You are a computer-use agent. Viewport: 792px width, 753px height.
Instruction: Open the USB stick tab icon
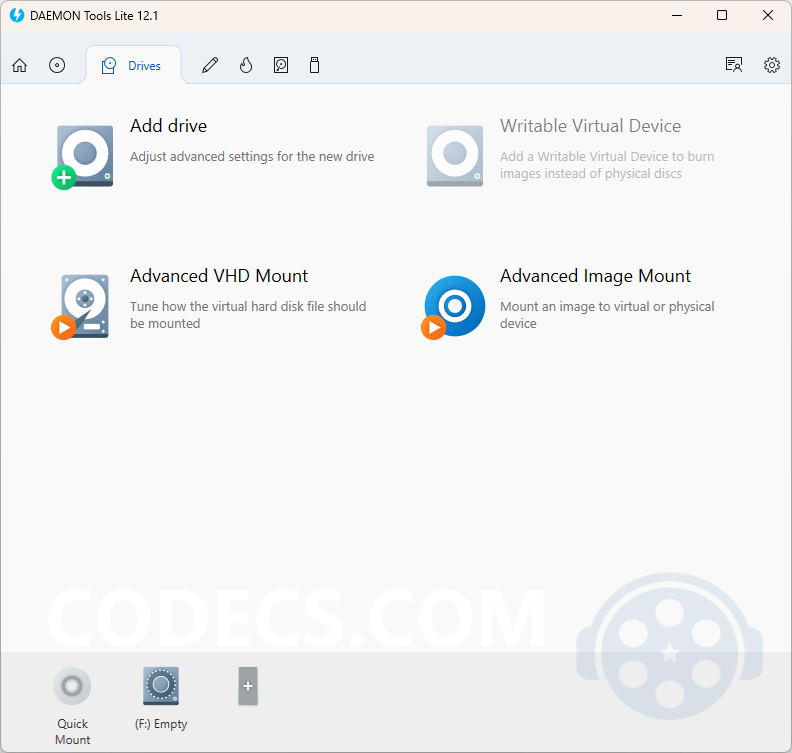pos(314,65)
